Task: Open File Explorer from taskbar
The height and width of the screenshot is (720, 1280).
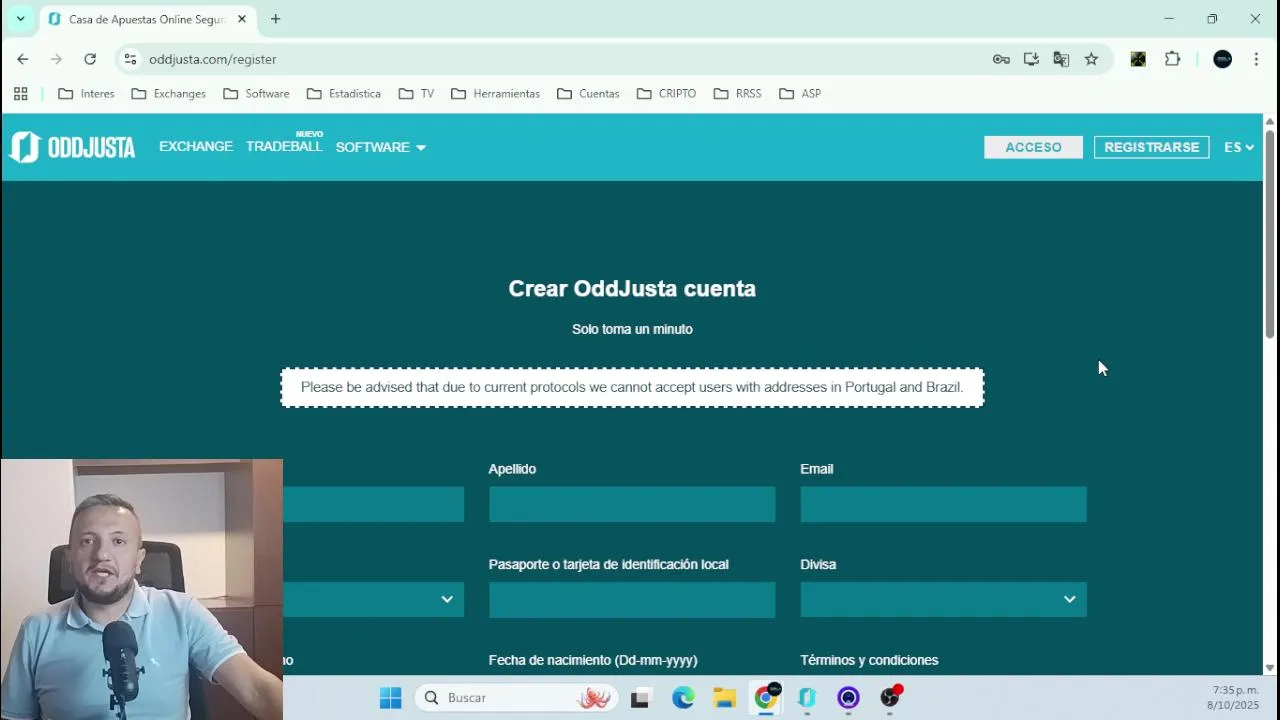Action: [x=725, y=697]
